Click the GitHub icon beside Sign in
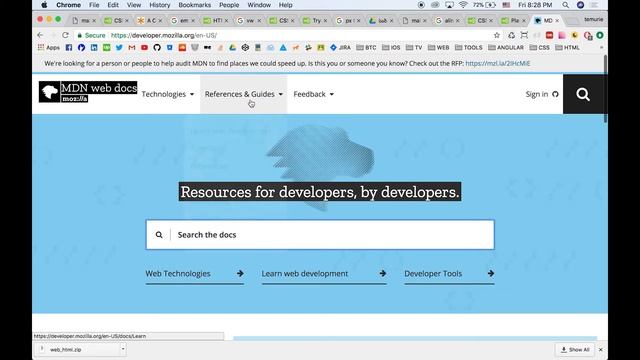 pos(556,94)
